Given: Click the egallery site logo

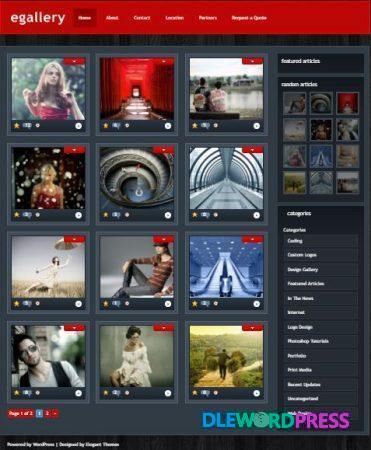Looking at the screenshot, I should [x=38, y=18].
